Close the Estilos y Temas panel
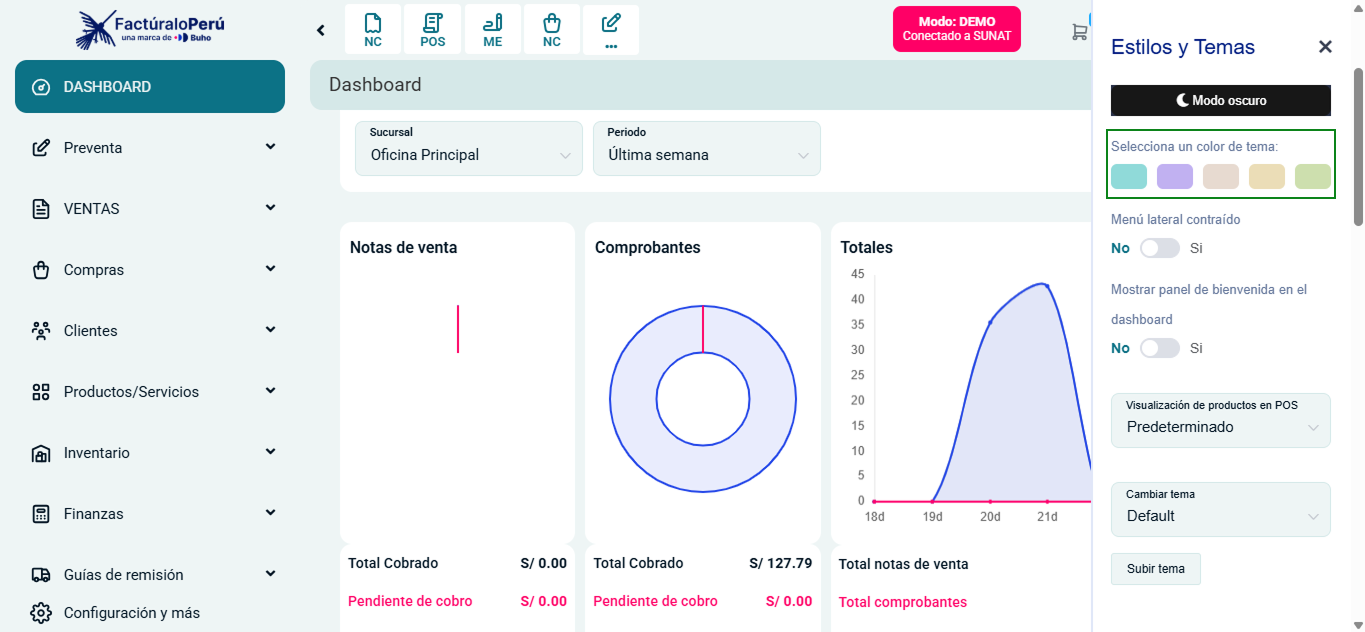 [1325, 47]
